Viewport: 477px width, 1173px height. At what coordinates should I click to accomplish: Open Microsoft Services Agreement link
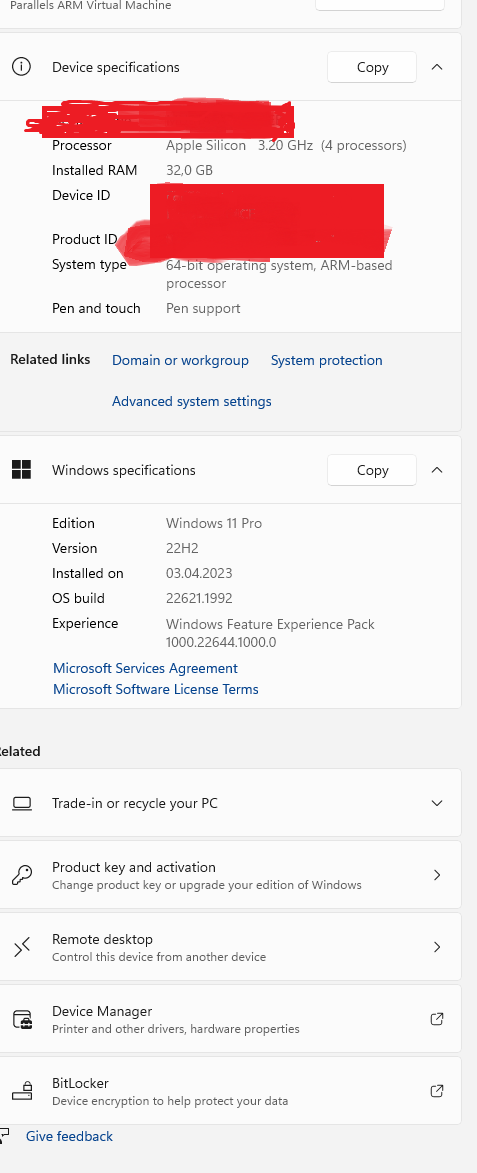coord(145,668)
